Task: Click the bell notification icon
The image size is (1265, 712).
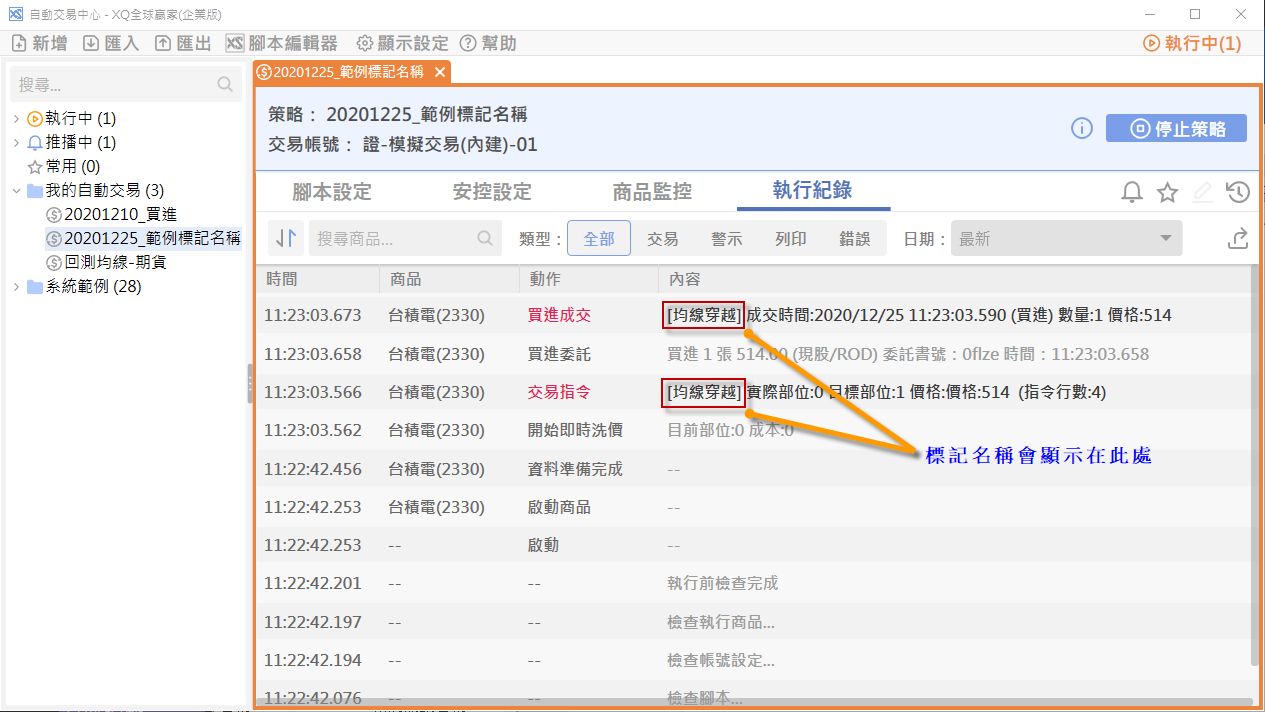Action: coord(1131,193)
